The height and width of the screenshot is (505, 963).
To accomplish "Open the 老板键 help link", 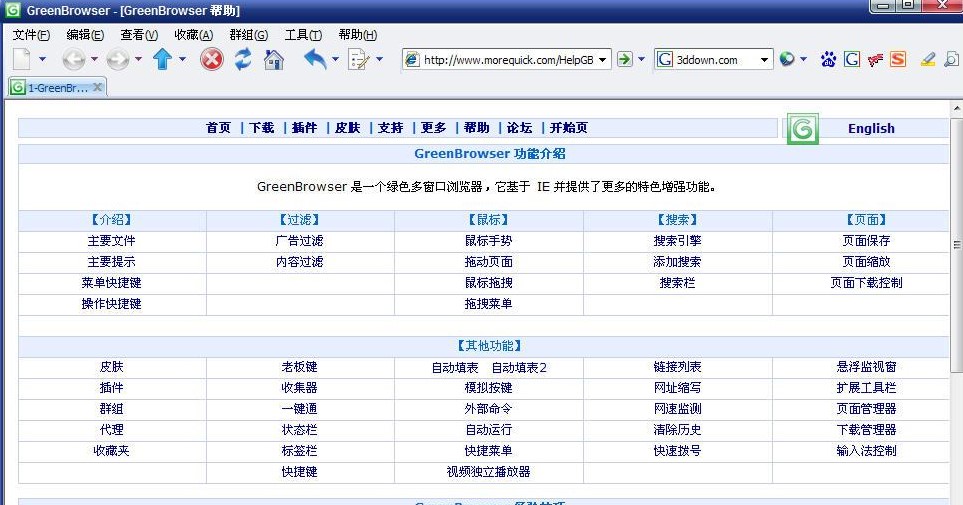I will [x=300, y=367].
